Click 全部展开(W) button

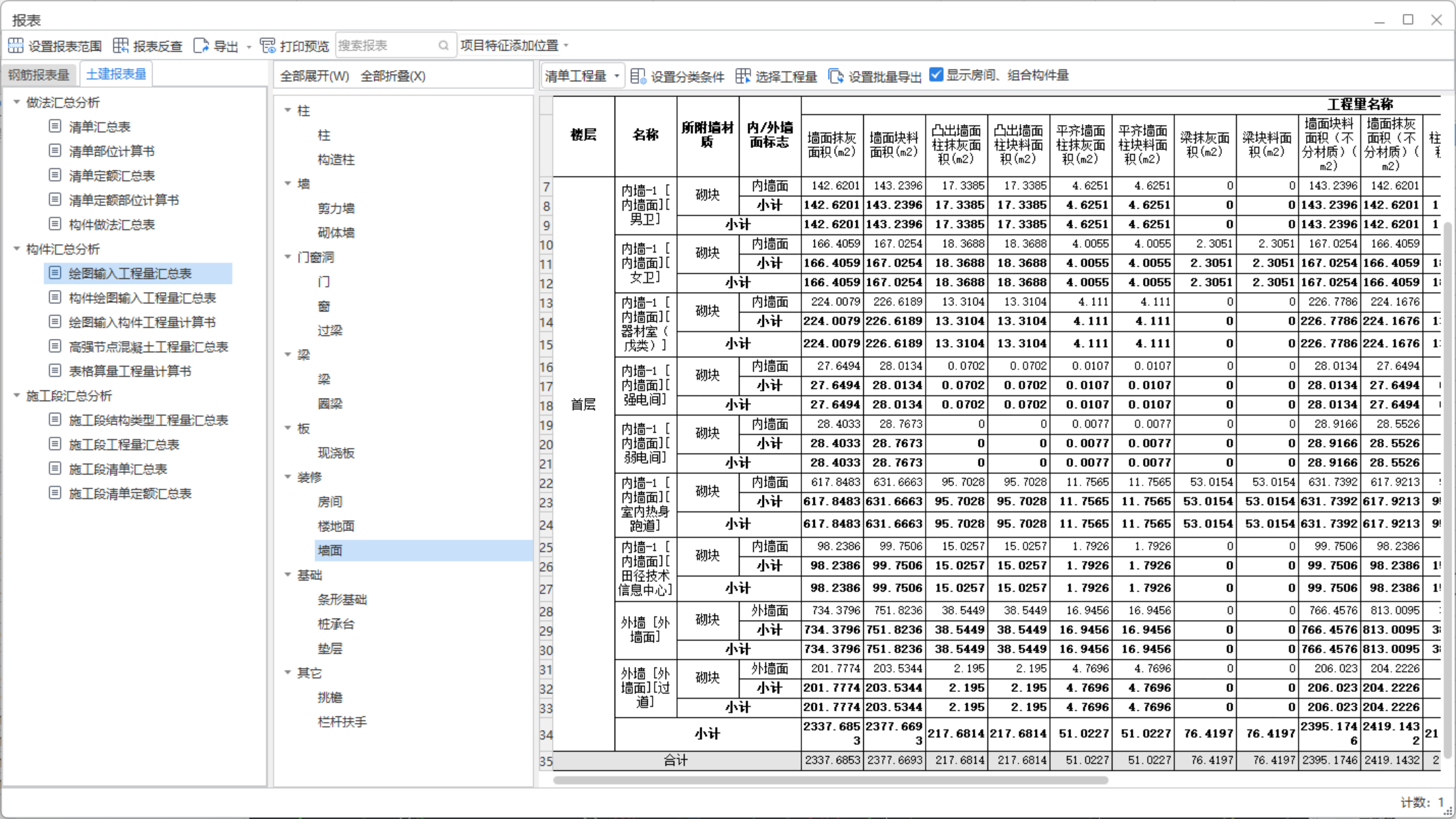coord(314,76)
